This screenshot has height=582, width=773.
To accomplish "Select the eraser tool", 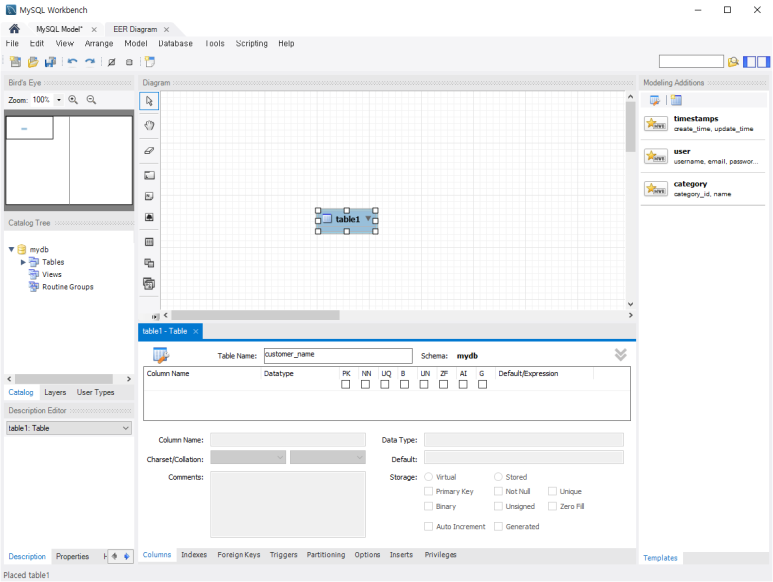I will (149, 150).
